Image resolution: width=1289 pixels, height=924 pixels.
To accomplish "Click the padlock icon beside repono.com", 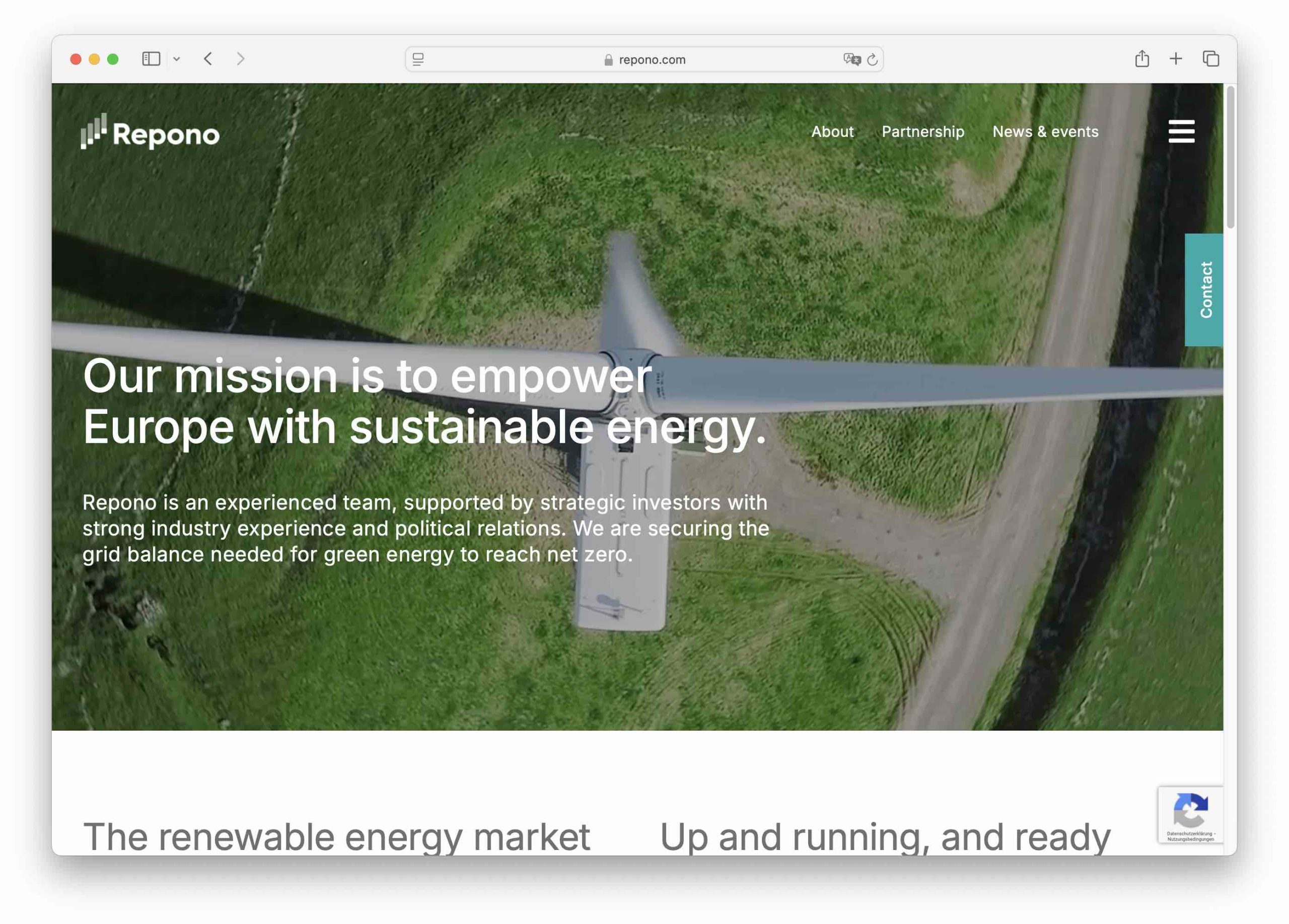I will [608, 59].
